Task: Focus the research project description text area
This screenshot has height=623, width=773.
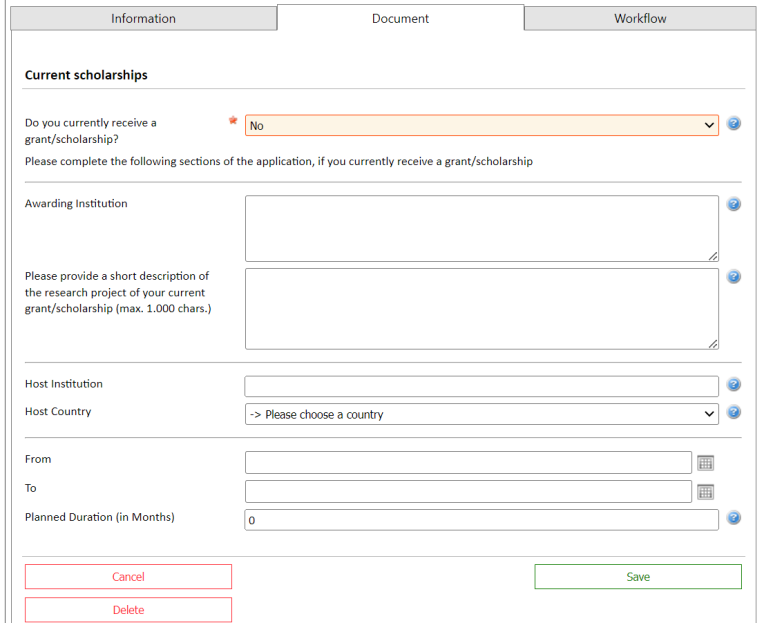Action: coord(482,309)
